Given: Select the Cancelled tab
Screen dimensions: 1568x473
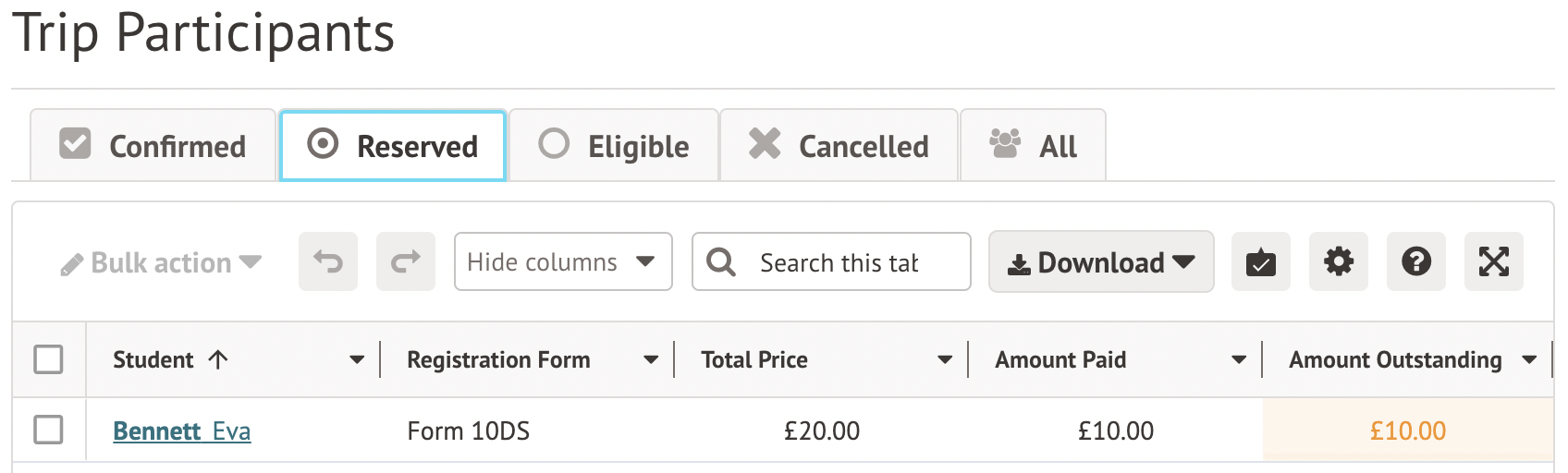Looking at the screenshot, I should pos(839,146).
